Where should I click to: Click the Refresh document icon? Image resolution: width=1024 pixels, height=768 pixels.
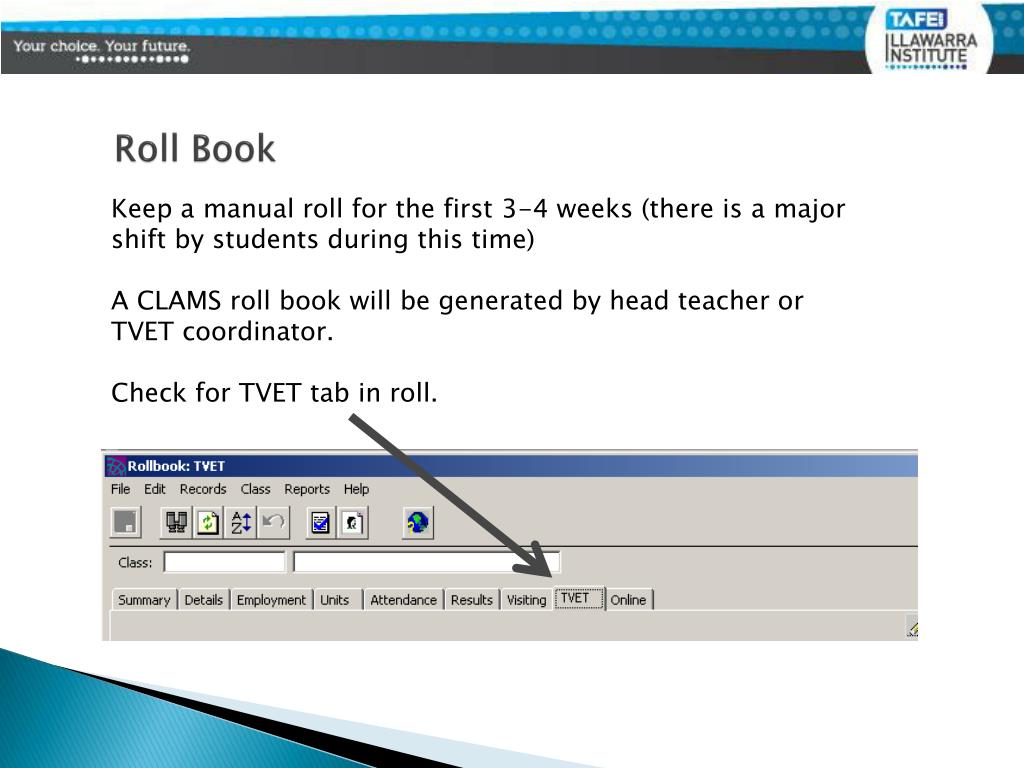coord(208,522)
